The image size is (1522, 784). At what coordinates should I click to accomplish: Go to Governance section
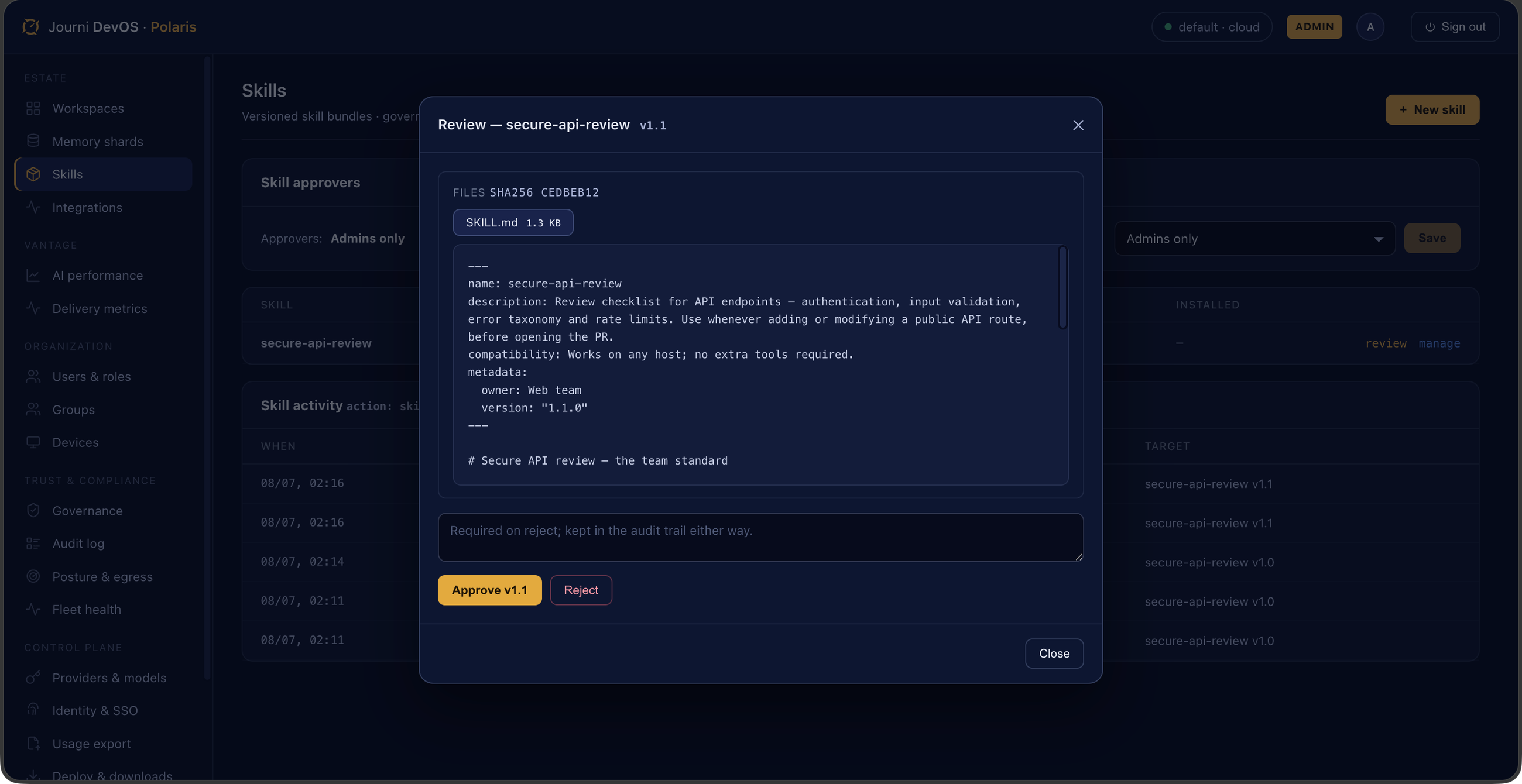[103, 511]
